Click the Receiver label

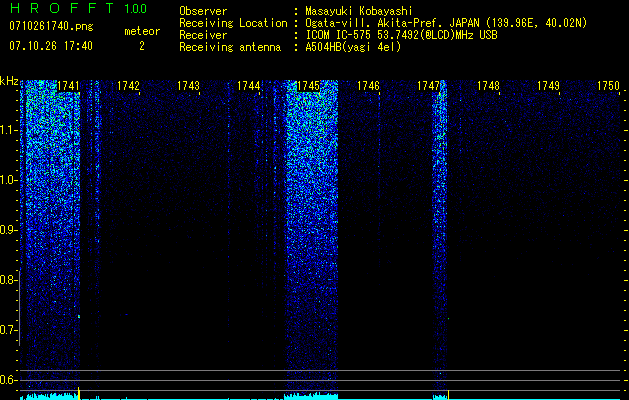point(203,35)
